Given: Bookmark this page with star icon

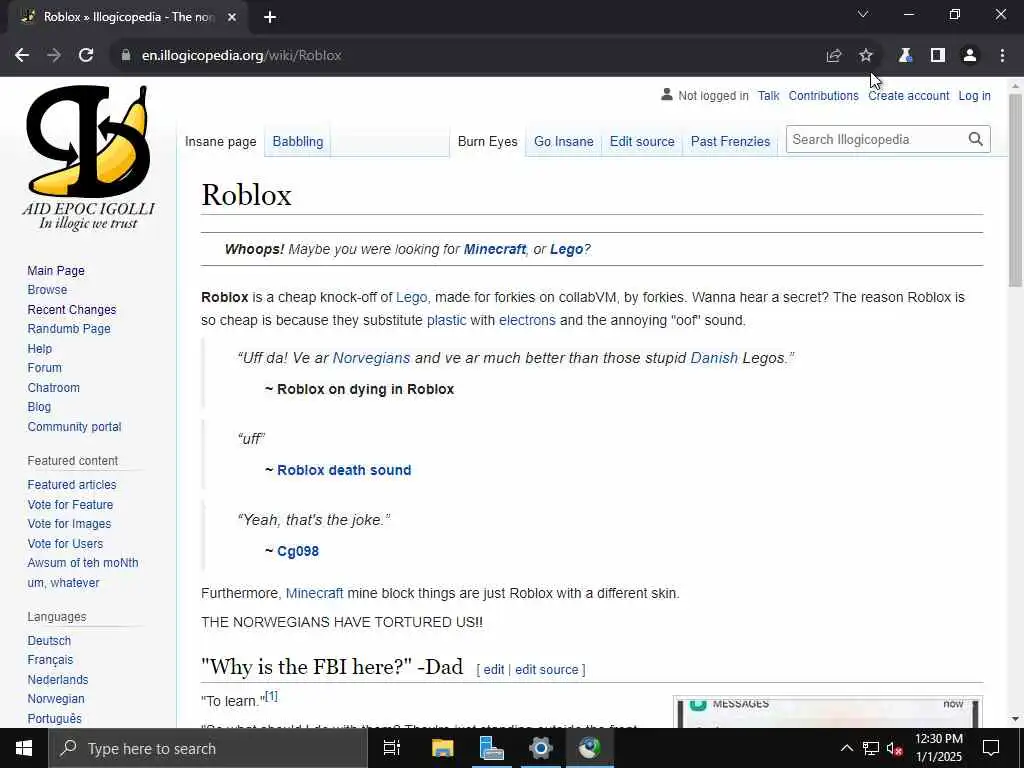Looking at the screenshot, I should click(866, 56).
